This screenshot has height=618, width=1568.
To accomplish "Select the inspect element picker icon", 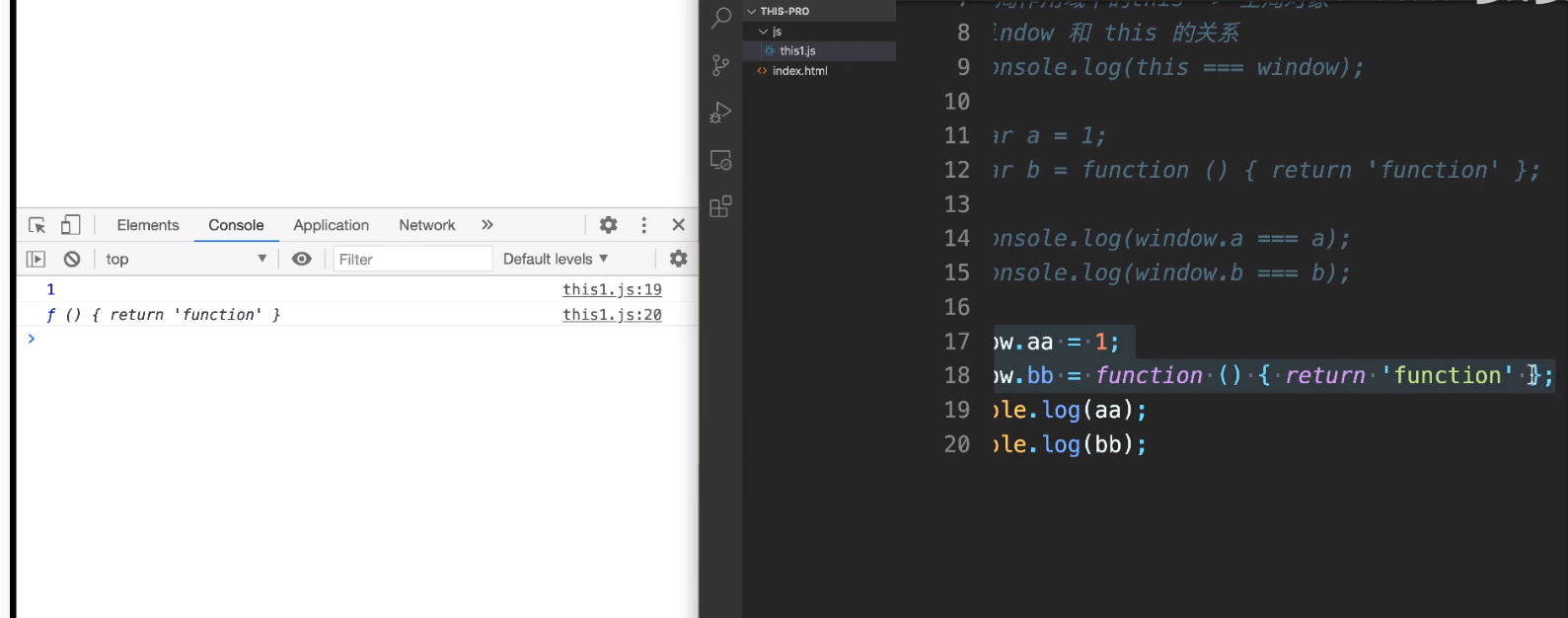I will click(37, 225).
